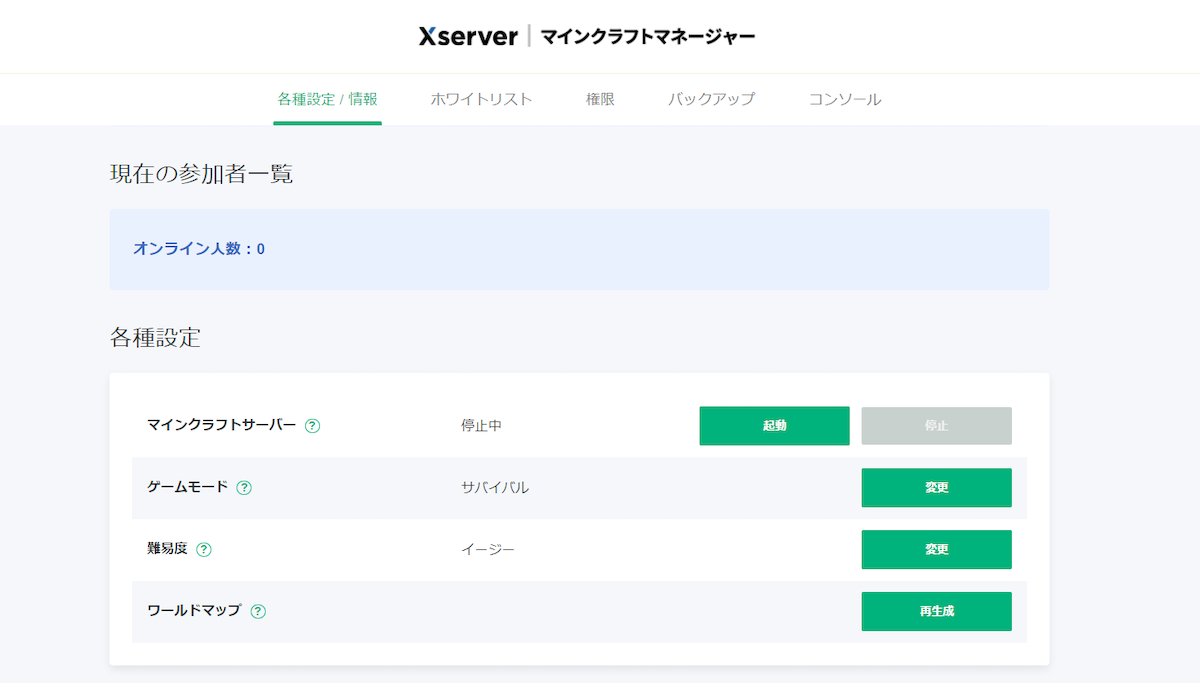The width and height of the screenshot is (1200, 683).
Task: Click the disabled 停止 button
Action: (x=936, y=425)
